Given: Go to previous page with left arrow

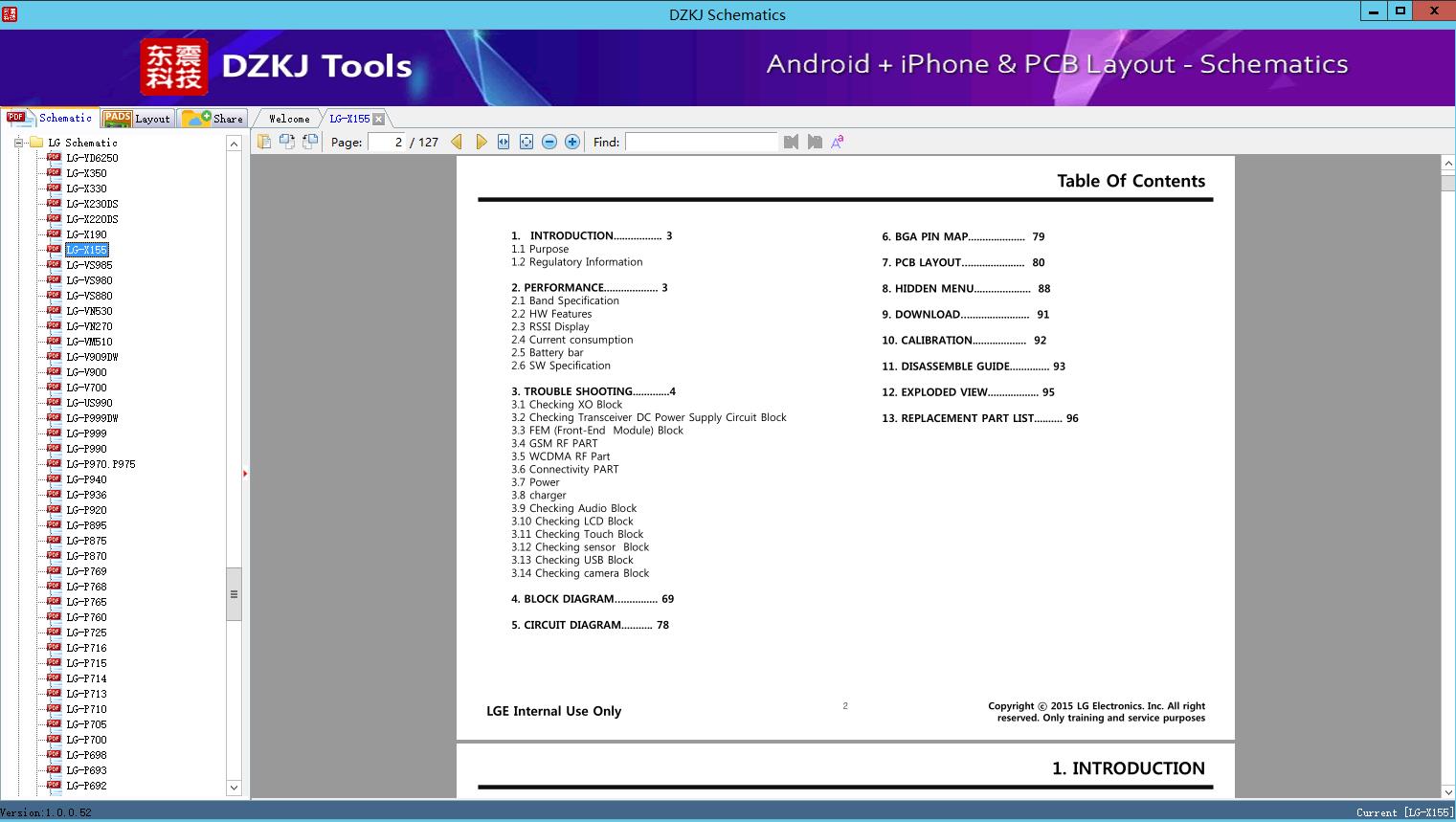Looking at the screenshot, I should (457, 142).
